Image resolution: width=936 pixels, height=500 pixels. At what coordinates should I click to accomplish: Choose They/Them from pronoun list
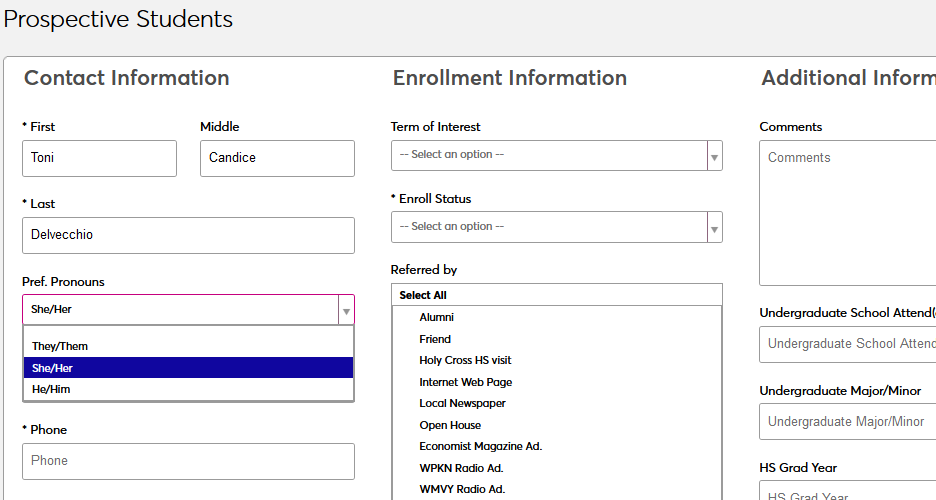pyautogui.click(x=60, y=346)
